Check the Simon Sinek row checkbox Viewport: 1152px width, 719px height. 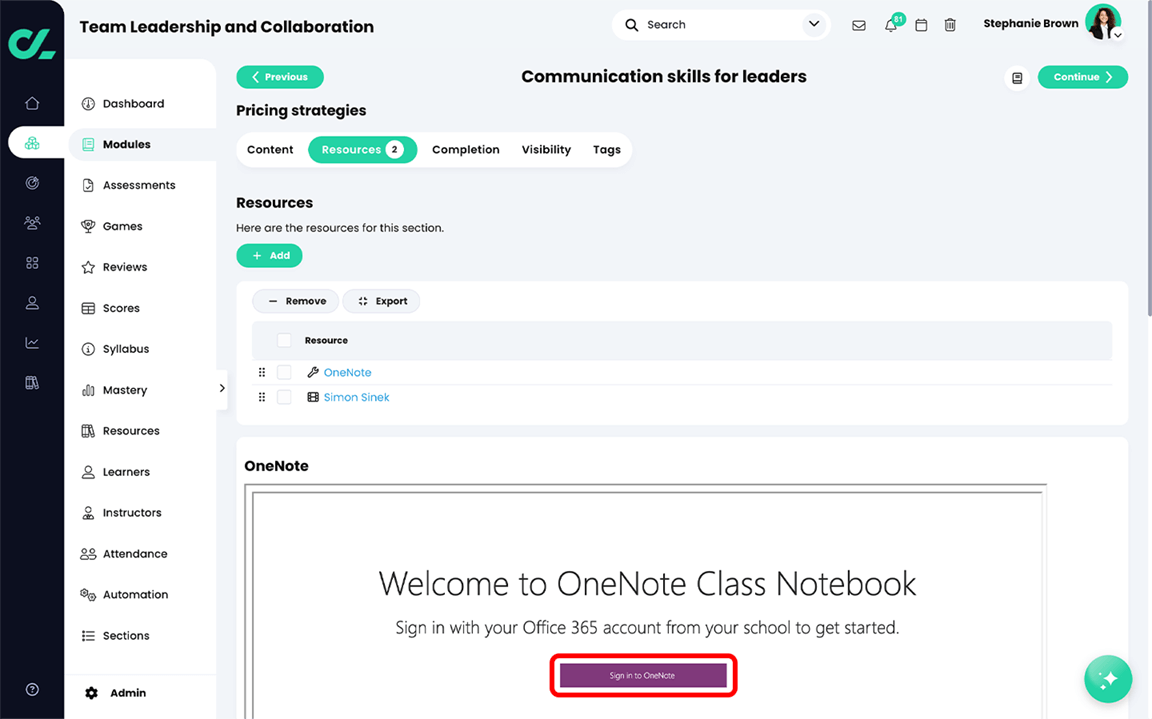pyautogui.click(x=284, y=397)
